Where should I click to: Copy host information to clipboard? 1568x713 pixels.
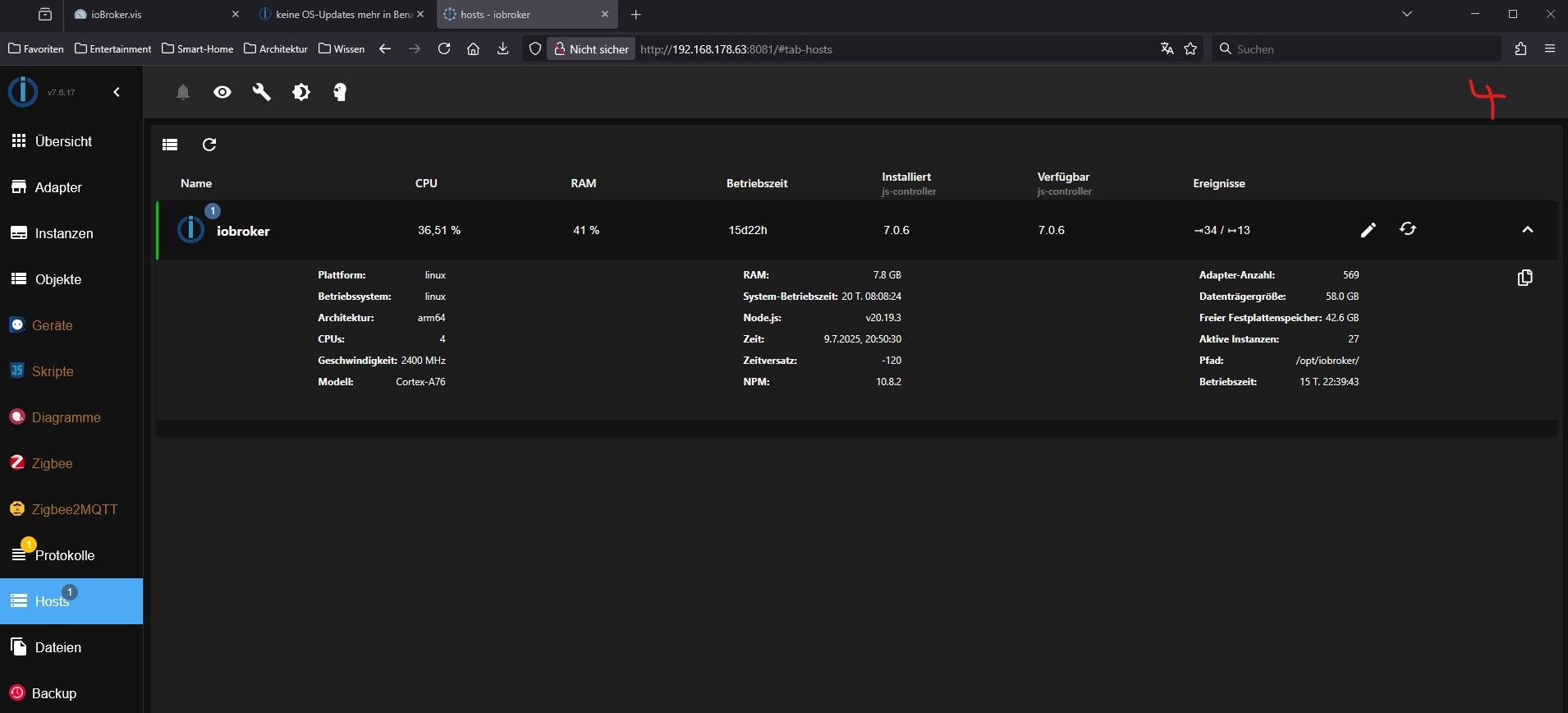tap(1525, 278)
